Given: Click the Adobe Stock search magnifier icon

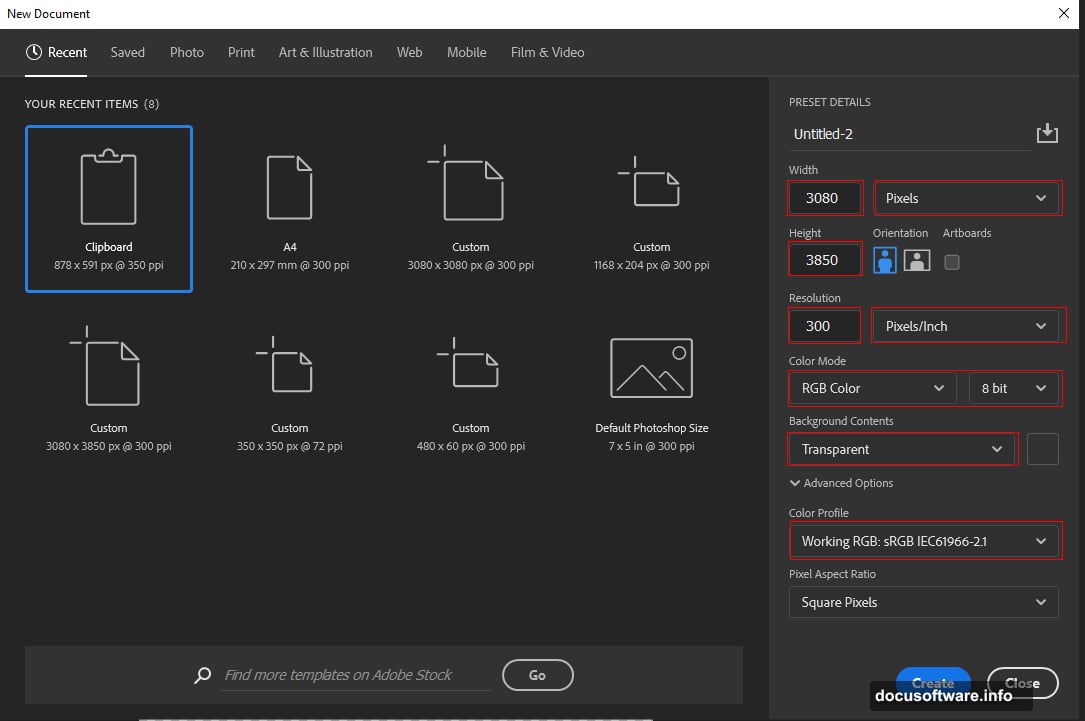Looking at the screenshot, I should coord(202,675).
